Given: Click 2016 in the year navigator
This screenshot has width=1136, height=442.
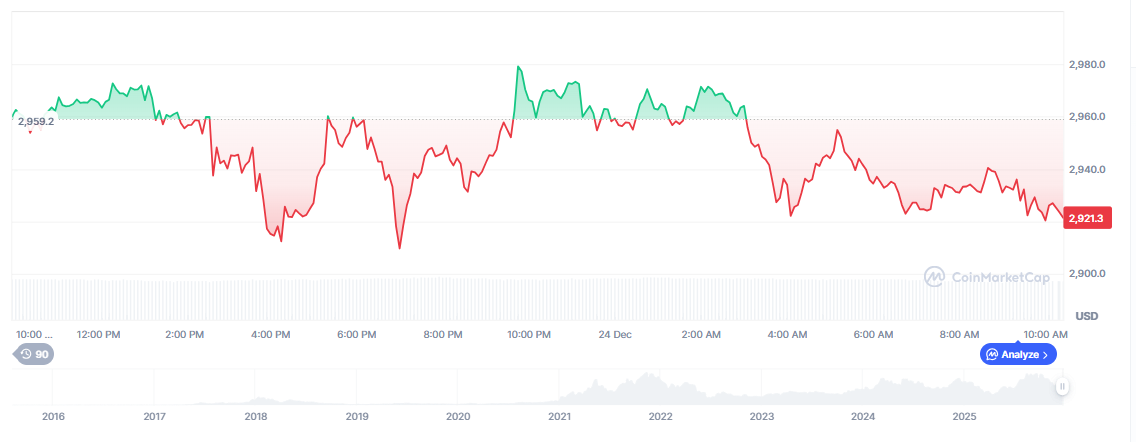Looking at the screenshot, I should (x=52, y=415).
